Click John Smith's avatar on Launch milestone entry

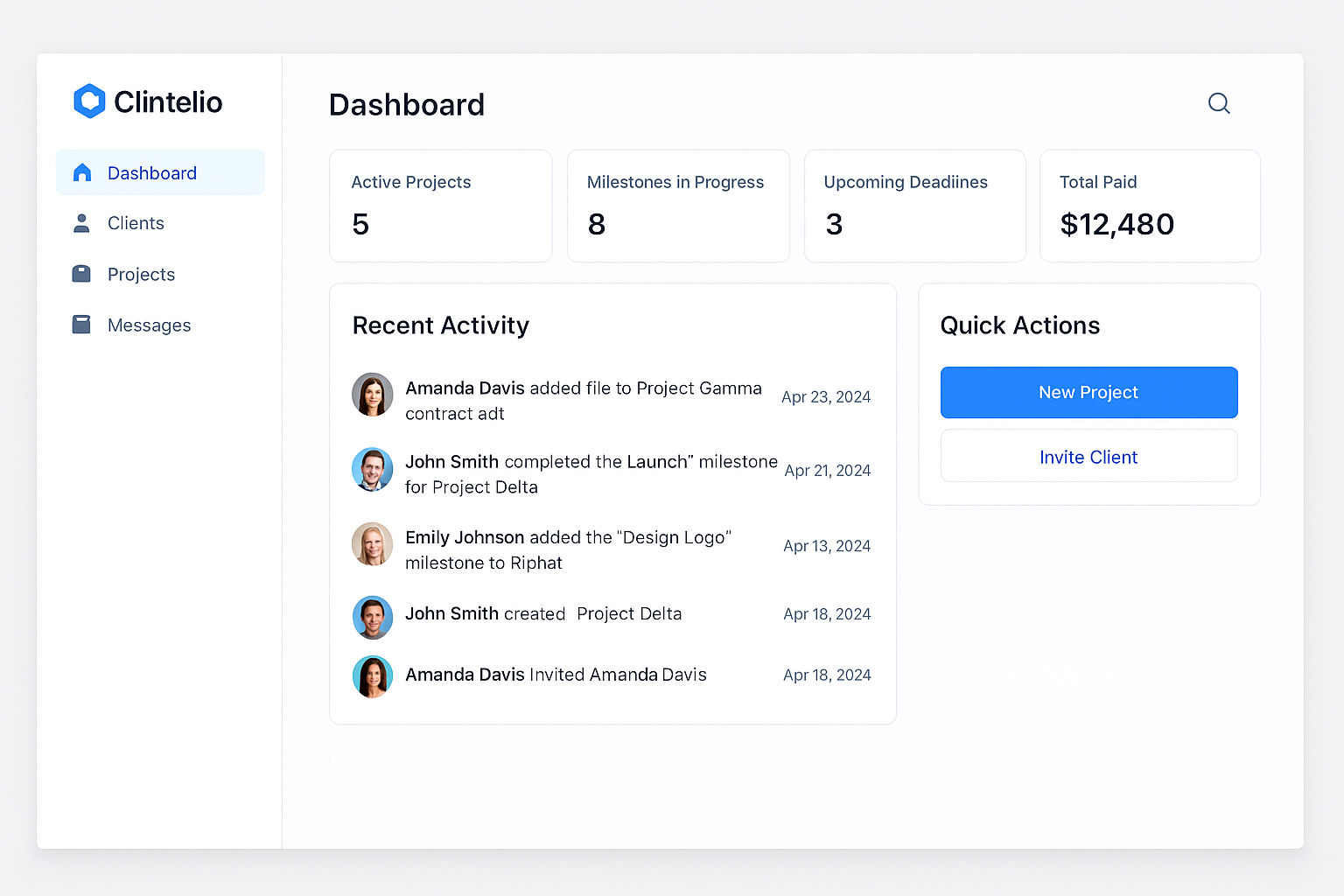click(x=373, y=470)
